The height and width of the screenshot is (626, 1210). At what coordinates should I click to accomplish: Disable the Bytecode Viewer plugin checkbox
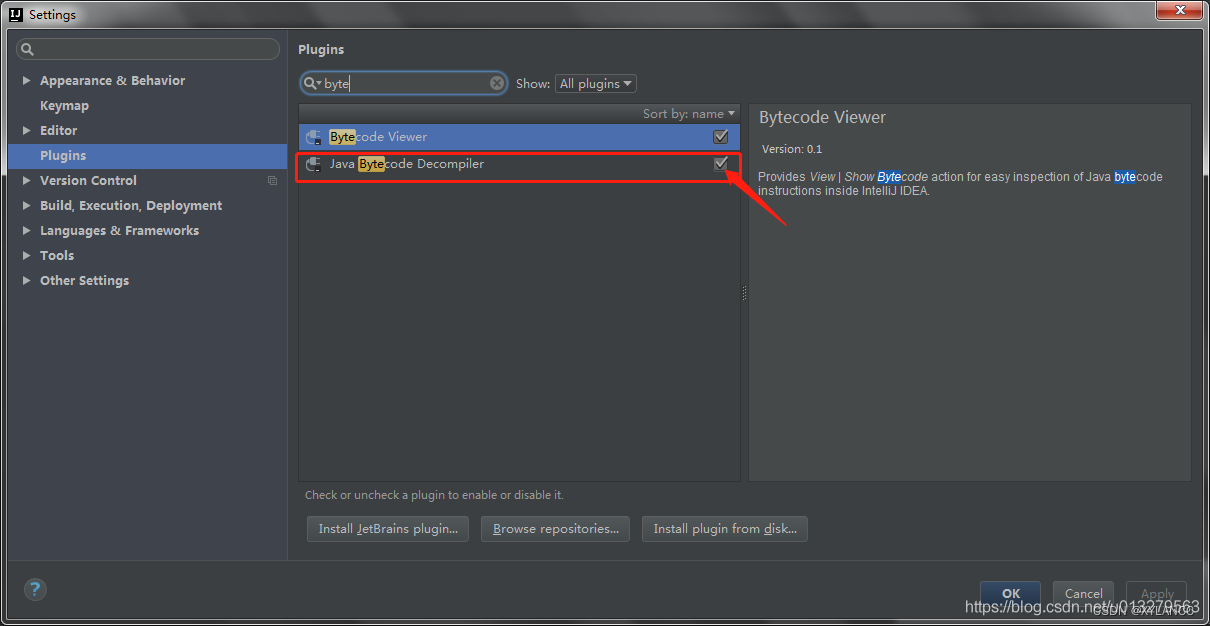point(720,137)
